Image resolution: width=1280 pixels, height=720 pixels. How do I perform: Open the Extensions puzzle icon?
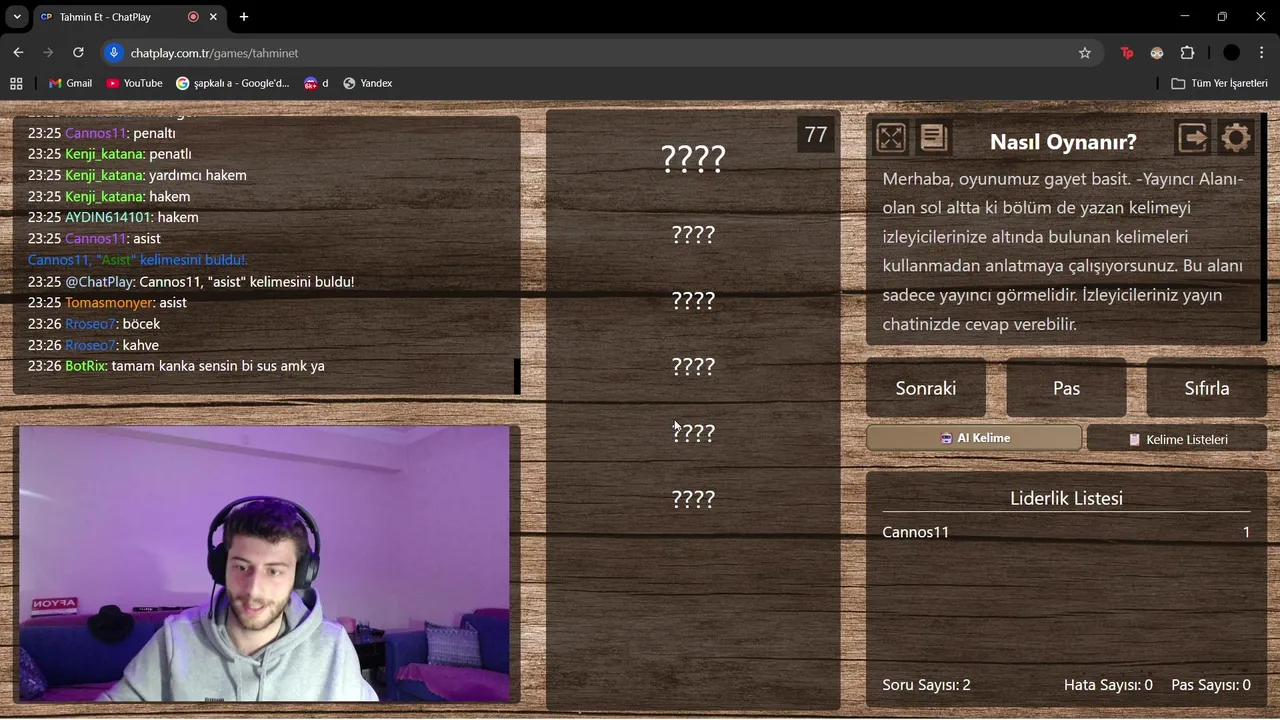(1188, 53)
